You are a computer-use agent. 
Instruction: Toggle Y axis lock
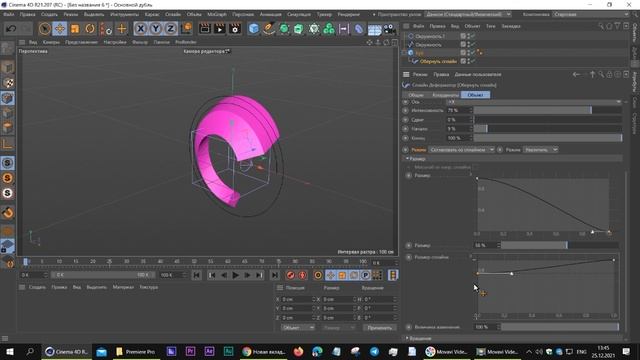[156, 29]
